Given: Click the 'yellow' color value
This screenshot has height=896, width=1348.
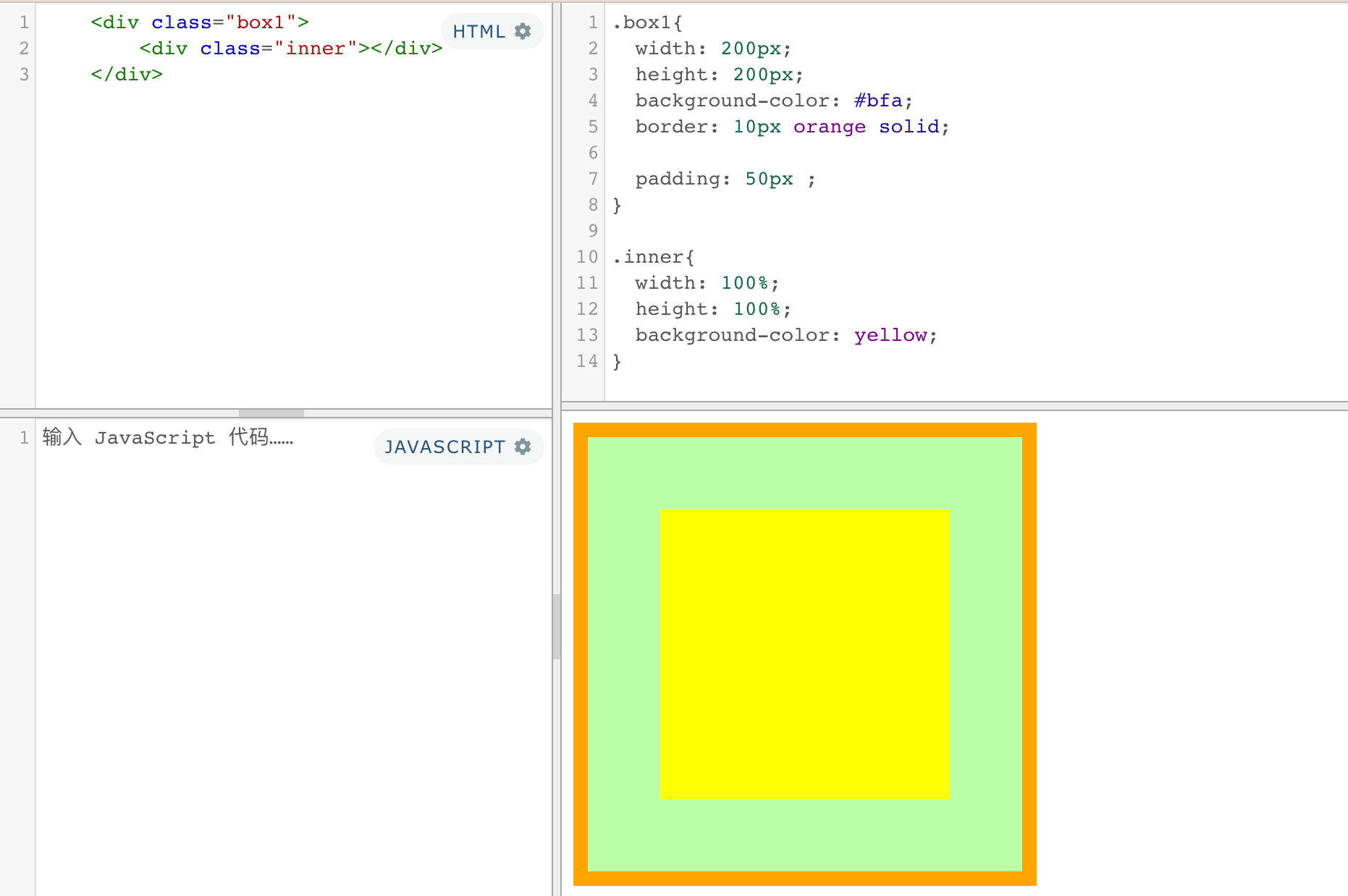Looking at the screenshot, I should click(x=890, y=335).
